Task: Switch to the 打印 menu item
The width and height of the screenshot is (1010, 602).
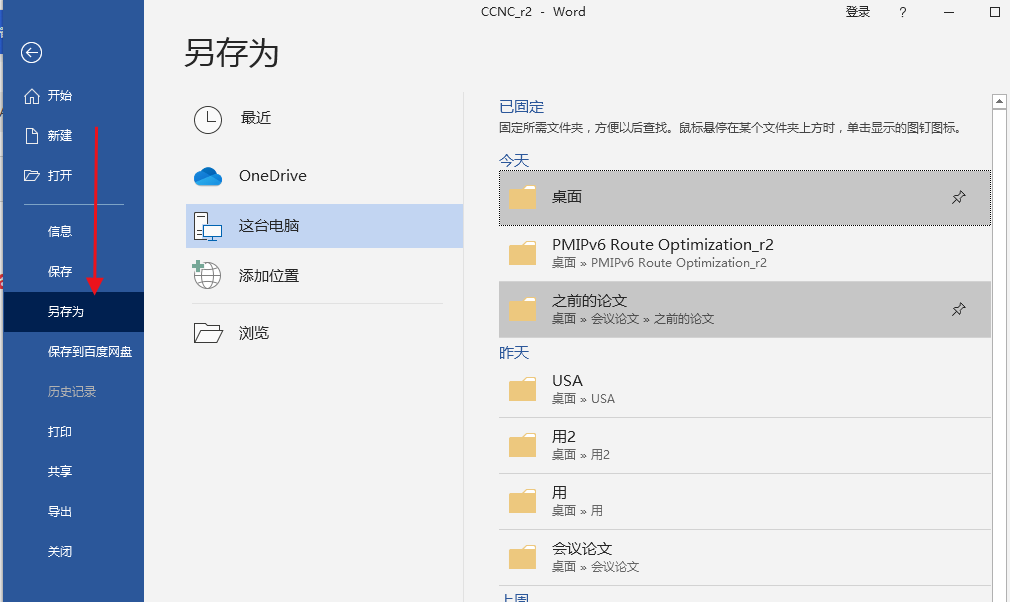Action: click(59, 431)
